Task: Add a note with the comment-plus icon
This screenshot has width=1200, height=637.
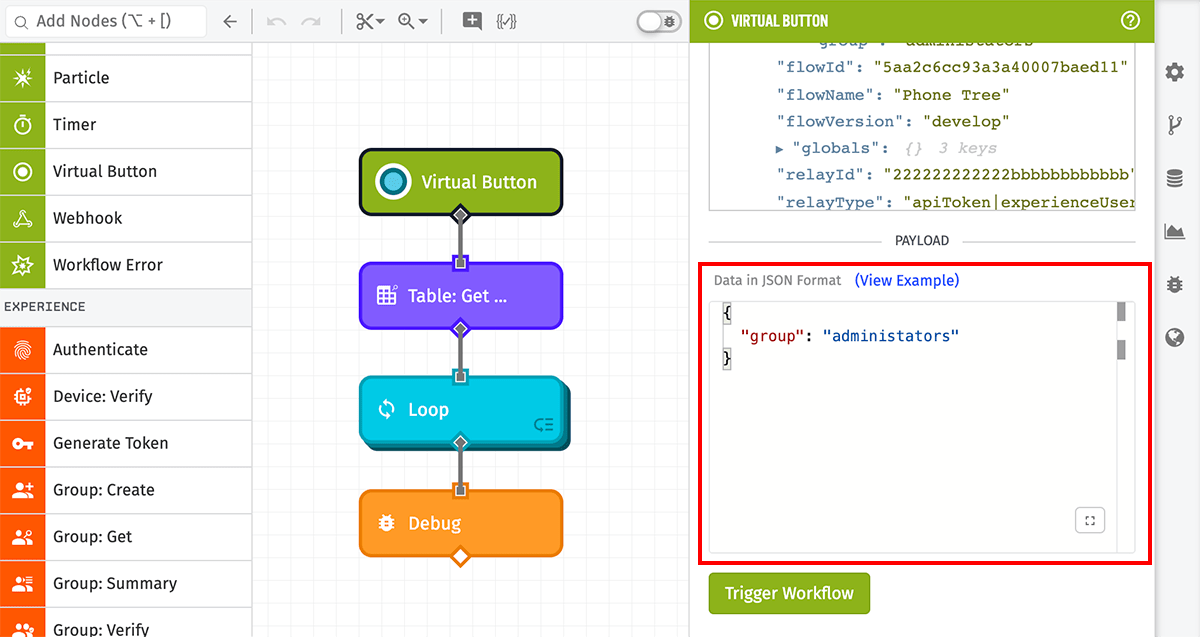Action: [472, 21]
